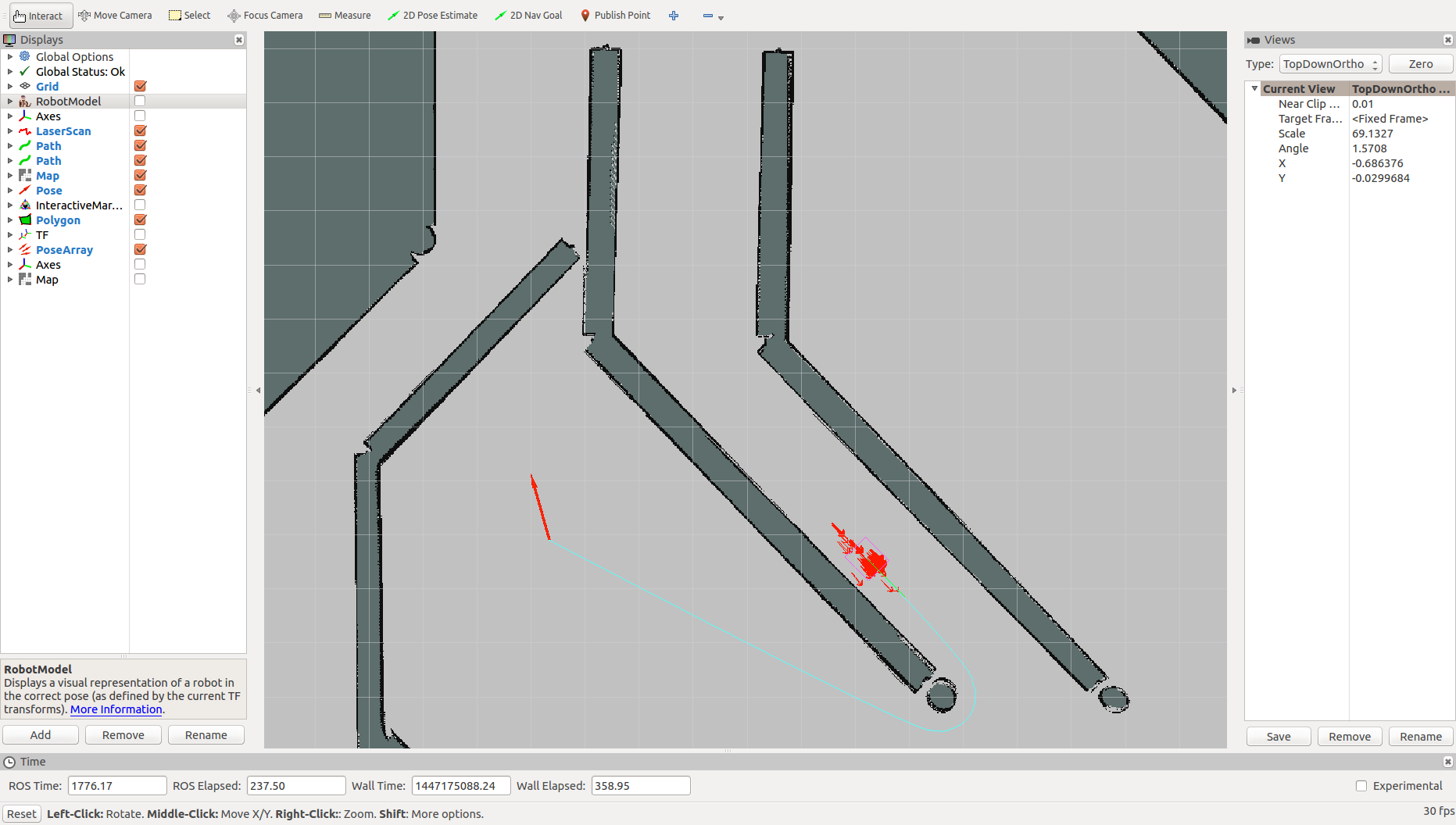This screenshot has height=825, width=1456.
Task: Select the Polygon display entry
Action: pyautogui.click(x=58, y=220)
